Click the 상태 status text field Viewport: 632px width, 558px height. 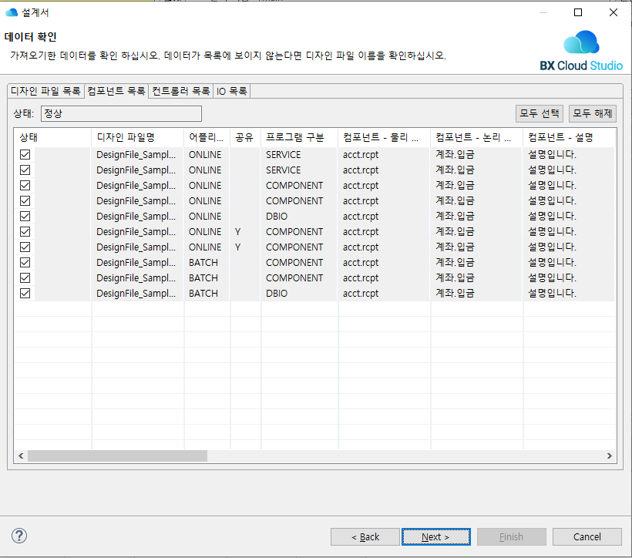coord(120,114)
